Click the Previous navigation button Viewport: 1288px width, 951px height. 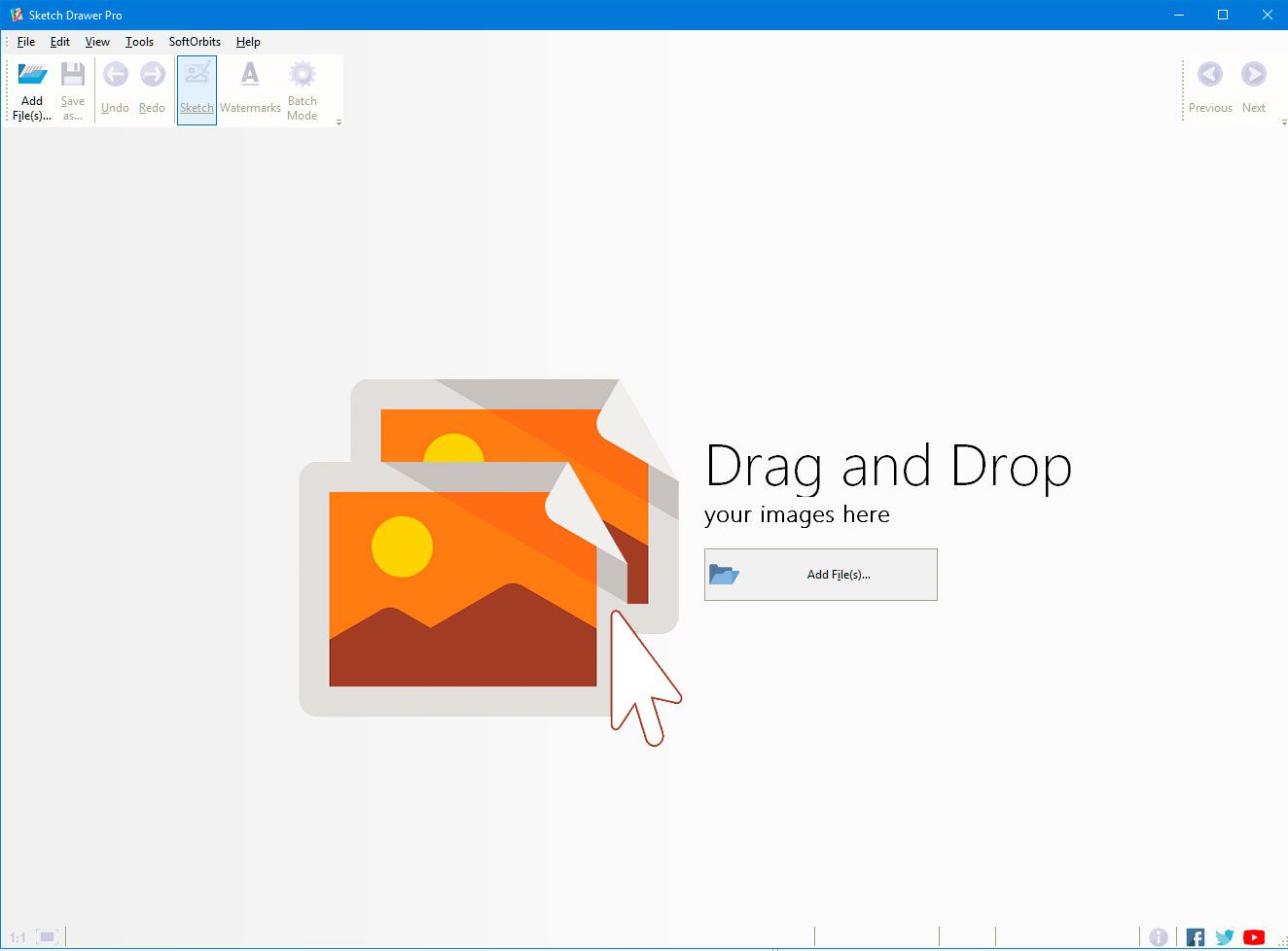coord(1209,87)
